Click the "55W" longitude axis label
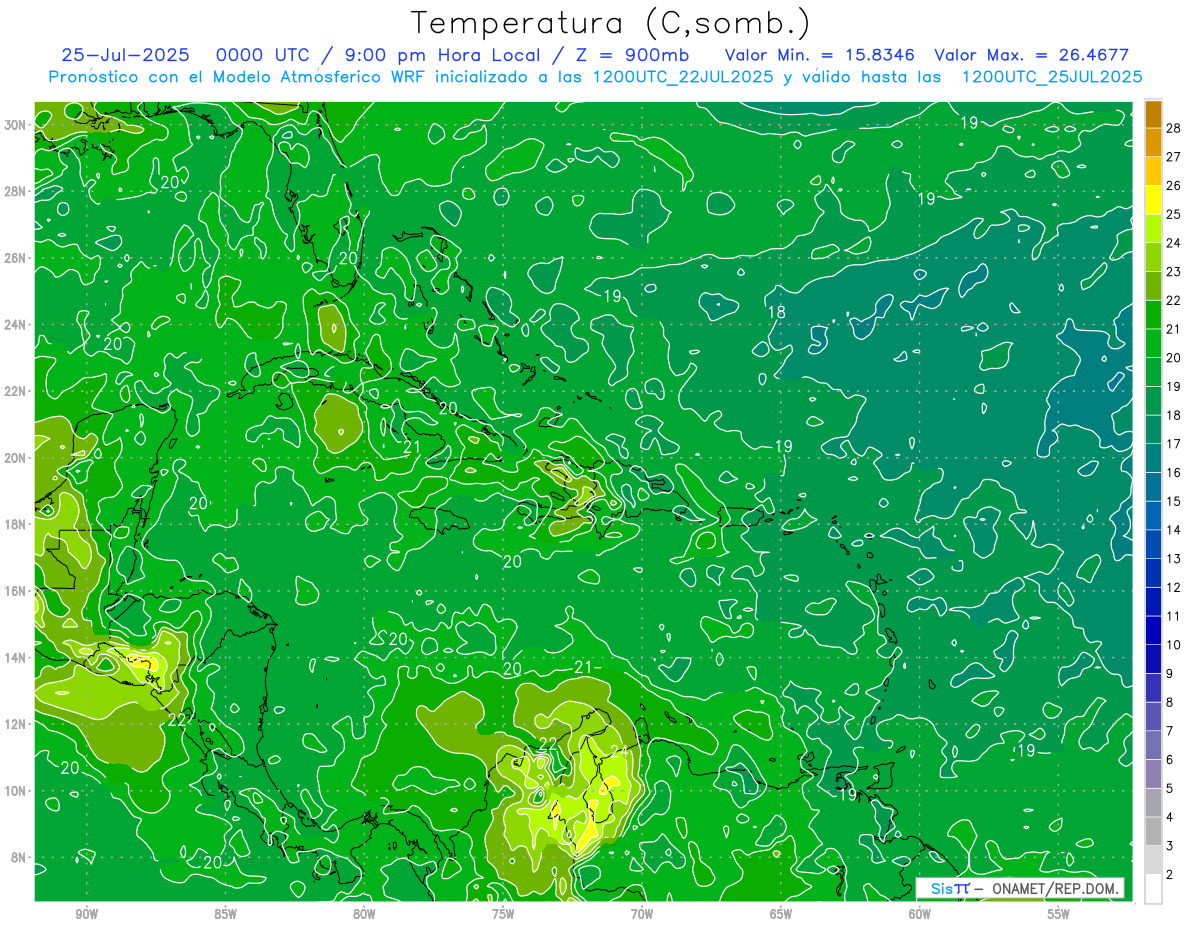Screen dimensions: 1200x927 tap(1059, 914)
